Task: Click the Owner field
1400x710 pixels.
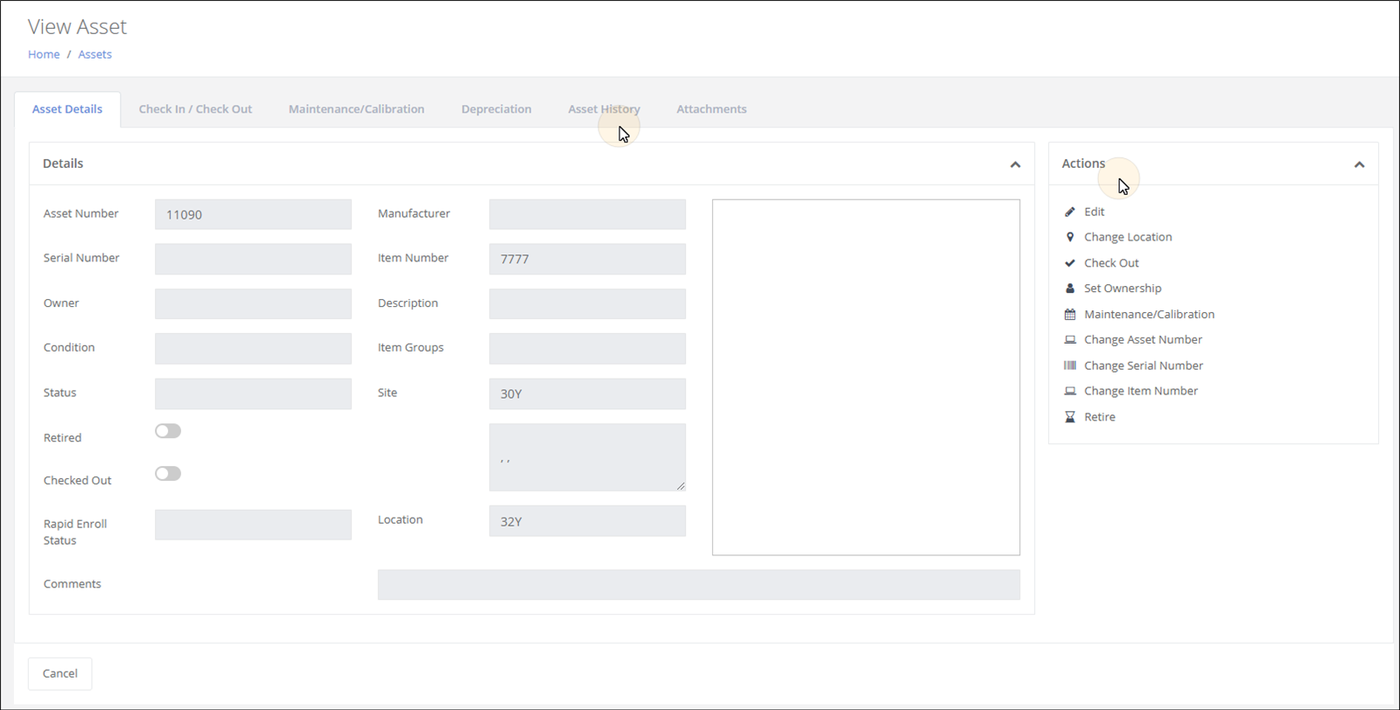Action: pyautogui.click(x=253, y=304)
